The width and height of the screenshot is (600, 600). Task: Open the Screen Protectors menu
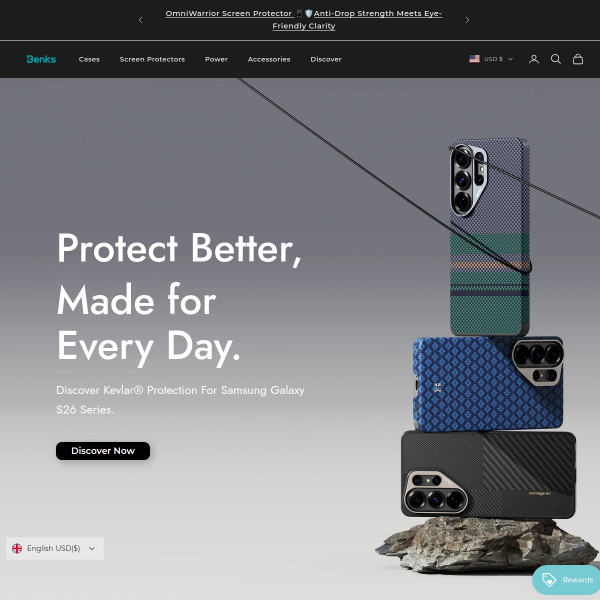[x=152, y=59]
